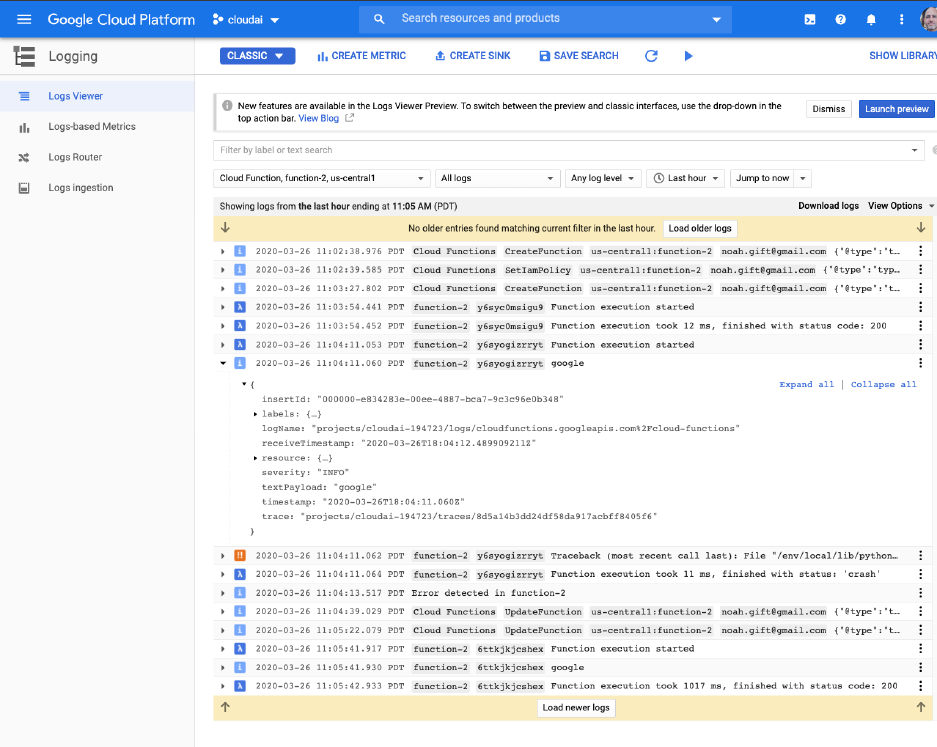937x747 pixels.
Task: Click CREATE METRIC
Action: click(362, 56)
